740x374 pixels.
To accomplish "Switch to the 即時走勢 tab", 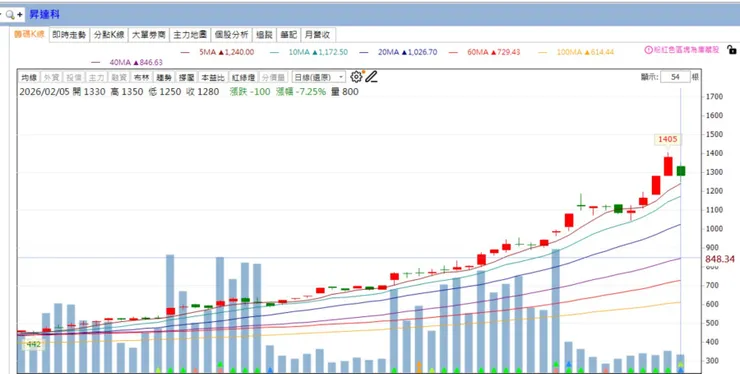I will point(69,34).
